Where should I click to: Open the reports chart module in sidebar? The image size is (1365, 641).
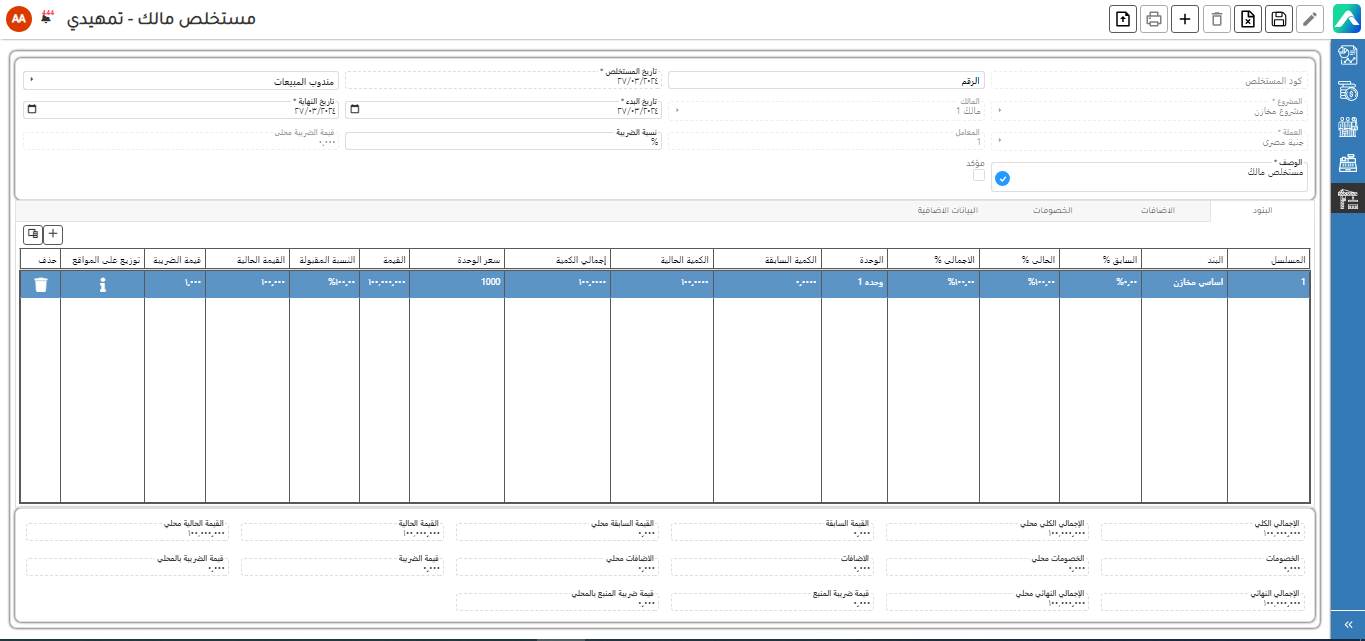tap(1348, 57)
